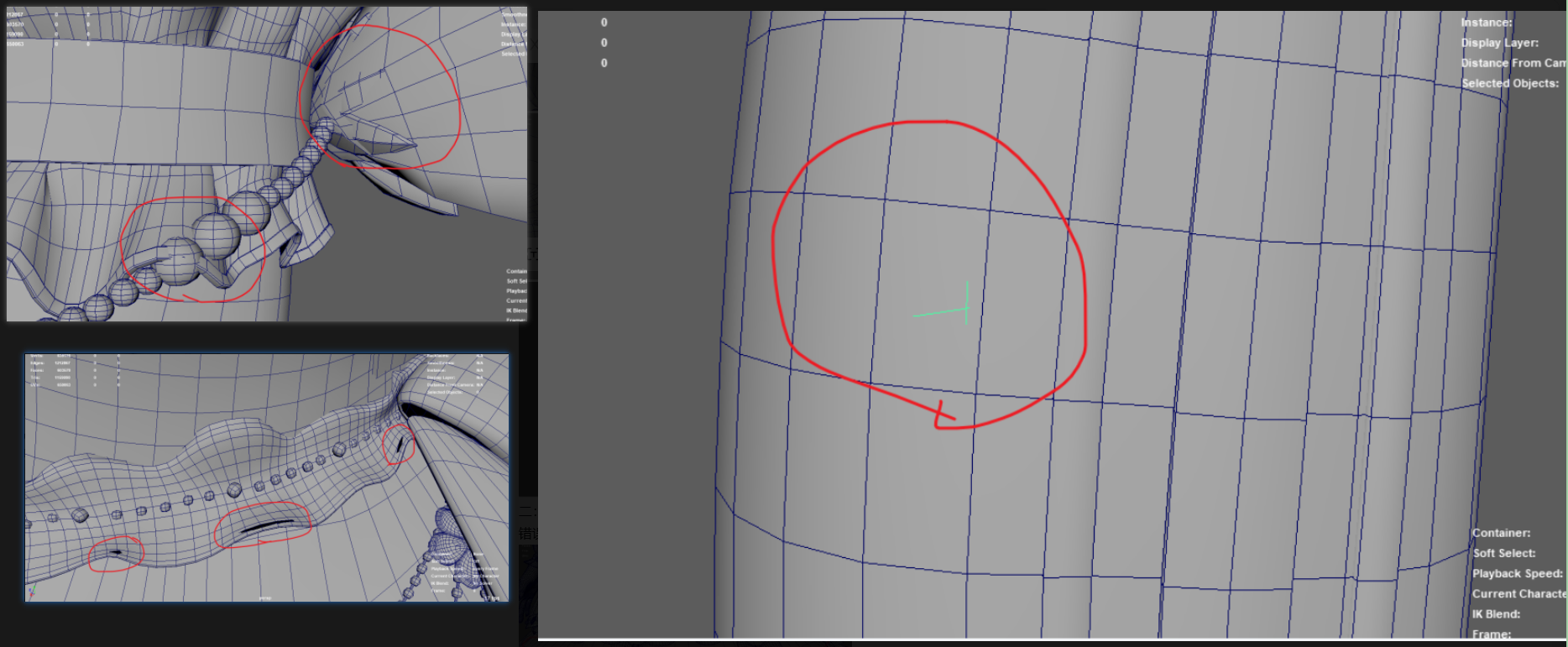Click the green pivot crosshair in the large viewport
The width and height of the screenshot is (1568, 647).
(x=965, y=310)
